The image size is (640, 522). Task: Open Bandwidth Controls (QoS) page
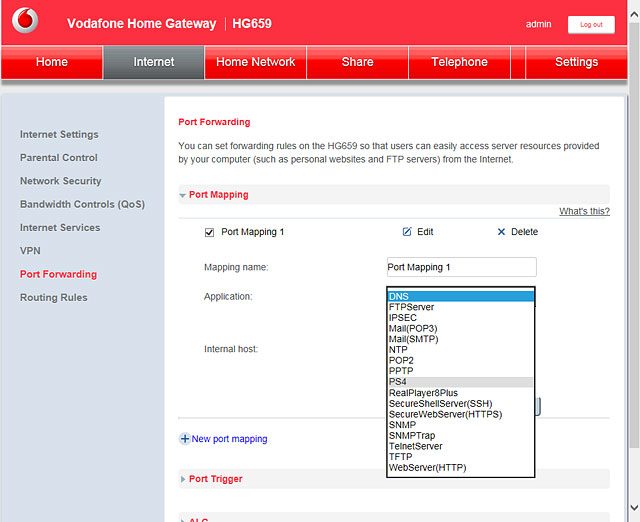click(x=82, y=204)
